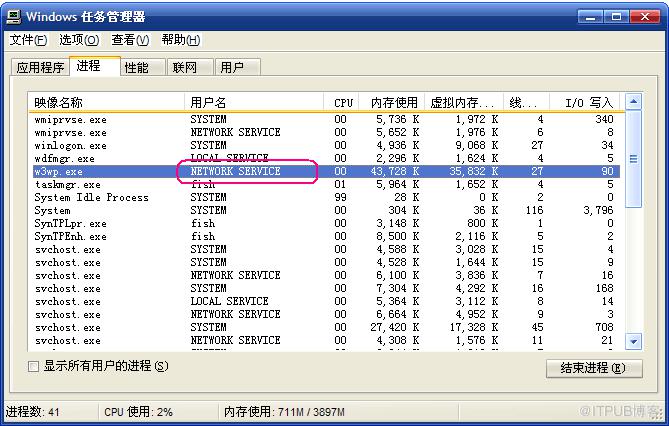Viewport: 669px width, 426px height.
Task: Enable 显示所有用户的进程 checkbox
Action: point(33,366)
